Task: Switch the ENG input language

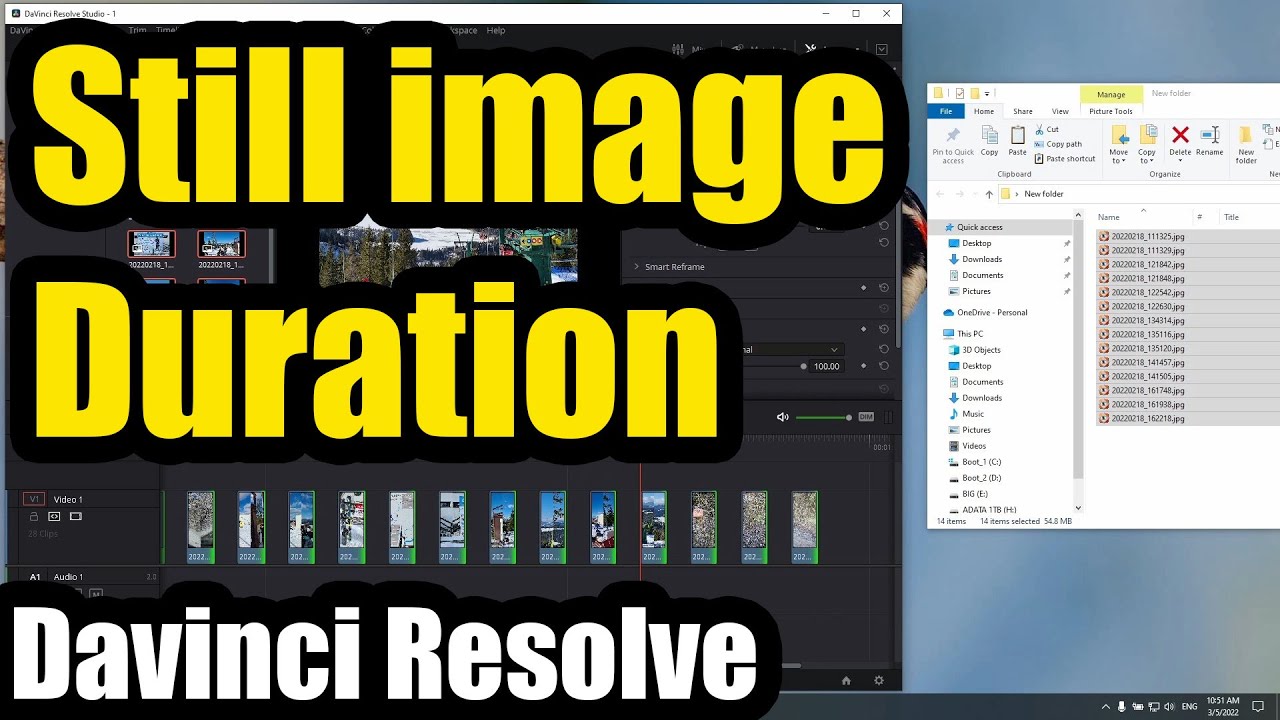Action: click(1189, 706)
